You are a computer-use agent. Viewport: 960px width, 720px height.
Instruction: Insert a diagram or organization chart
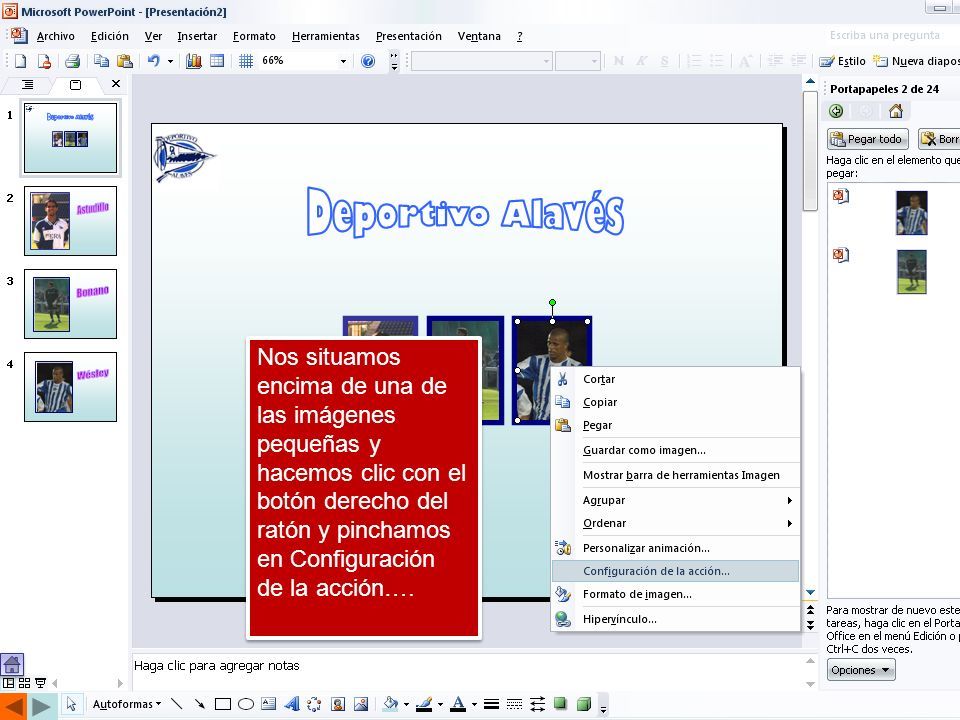[x=314, y=704]
